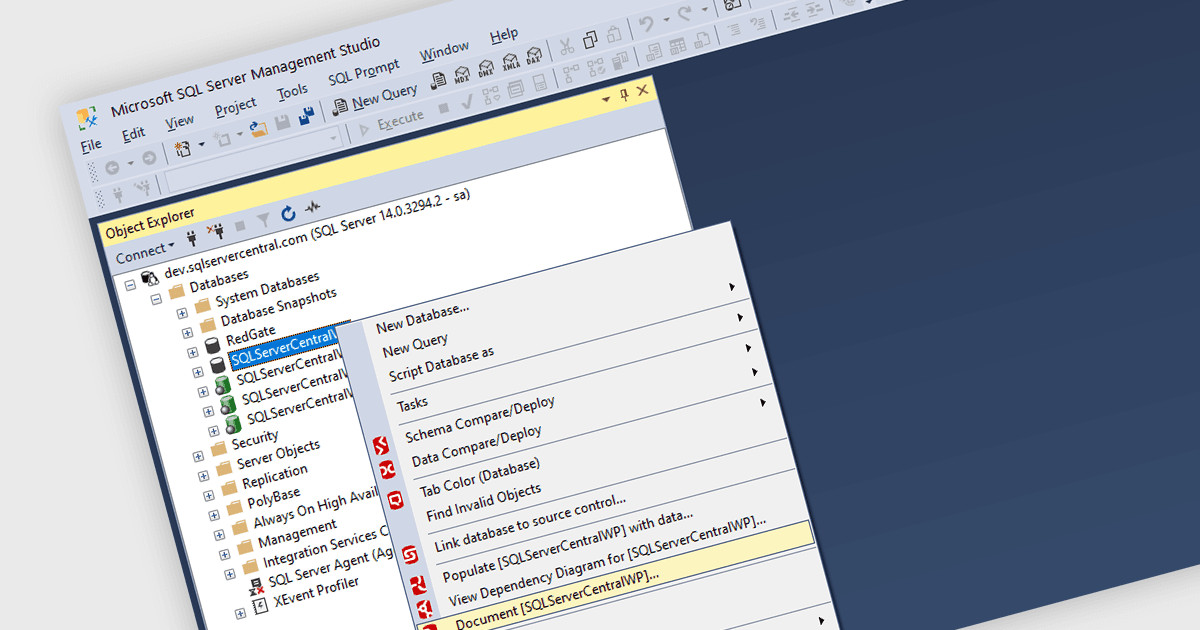
Task: Choose New Database... from context menu
Action: coord(422,317)
